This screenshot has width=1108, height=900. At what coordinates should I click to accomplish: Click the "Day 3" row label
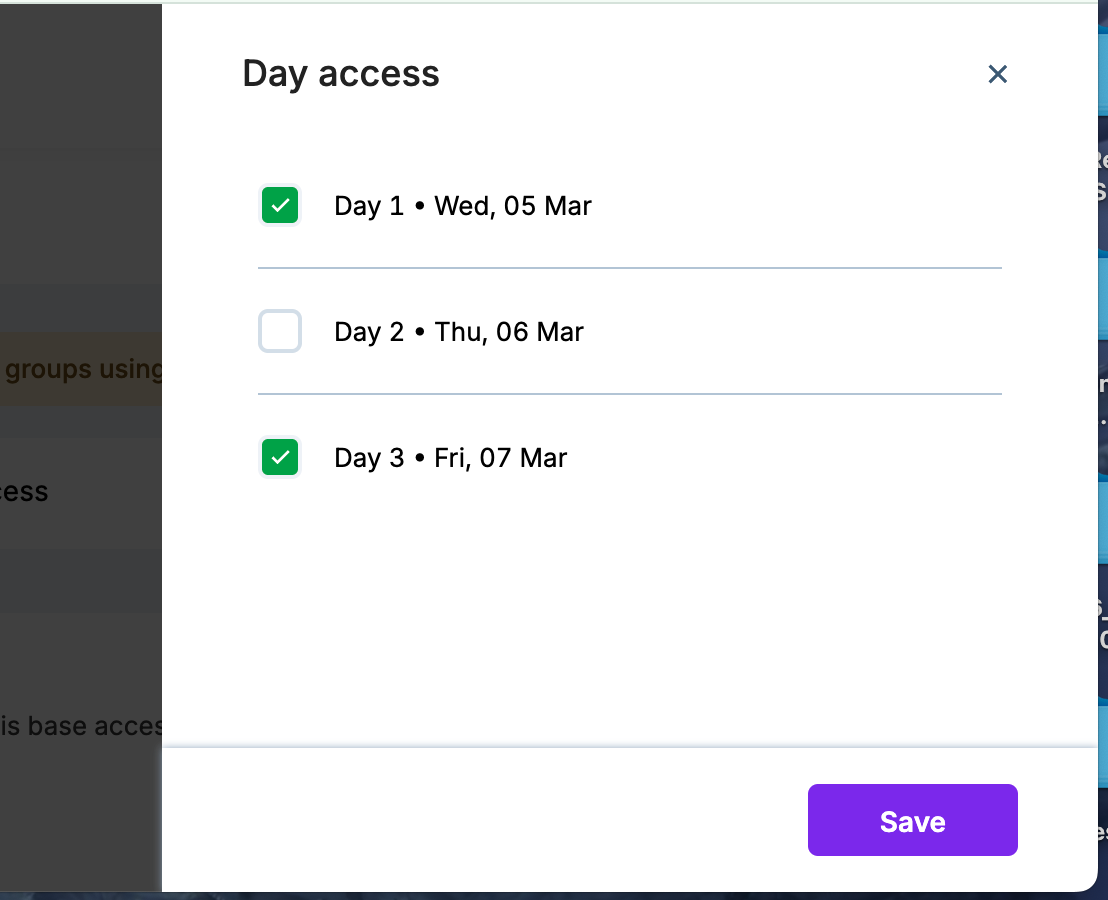tap(369, 458)
